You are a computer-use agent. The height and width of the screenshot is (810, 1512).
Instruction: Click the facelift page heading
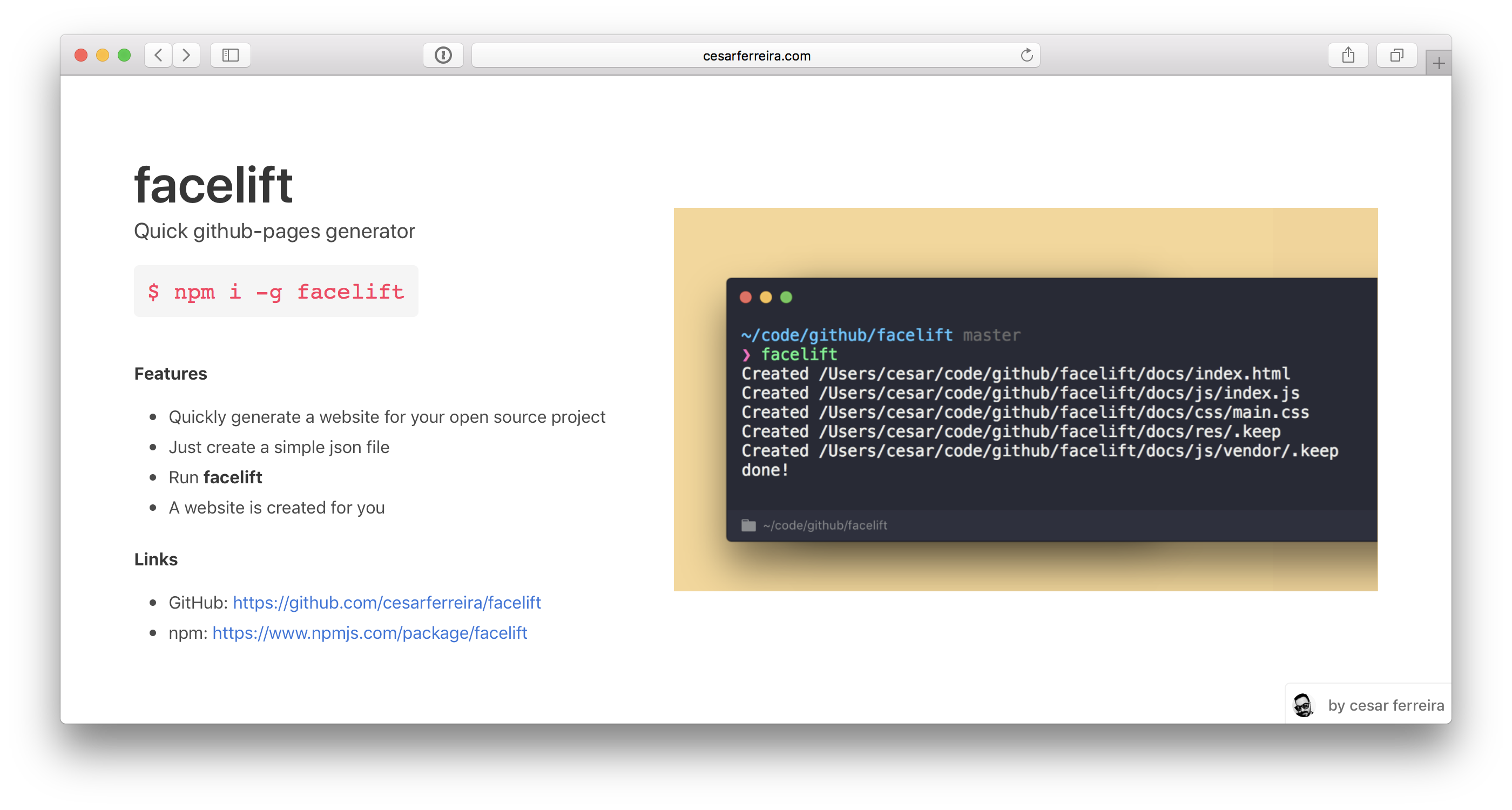(213, 185)
